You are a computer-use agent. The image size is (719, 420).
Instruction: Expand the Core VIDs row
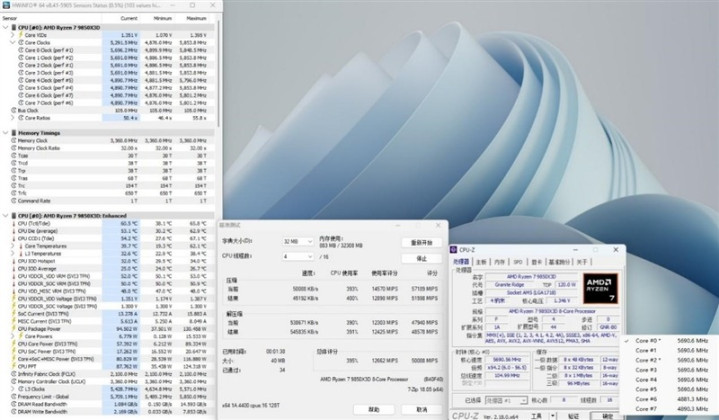[13, 35]
